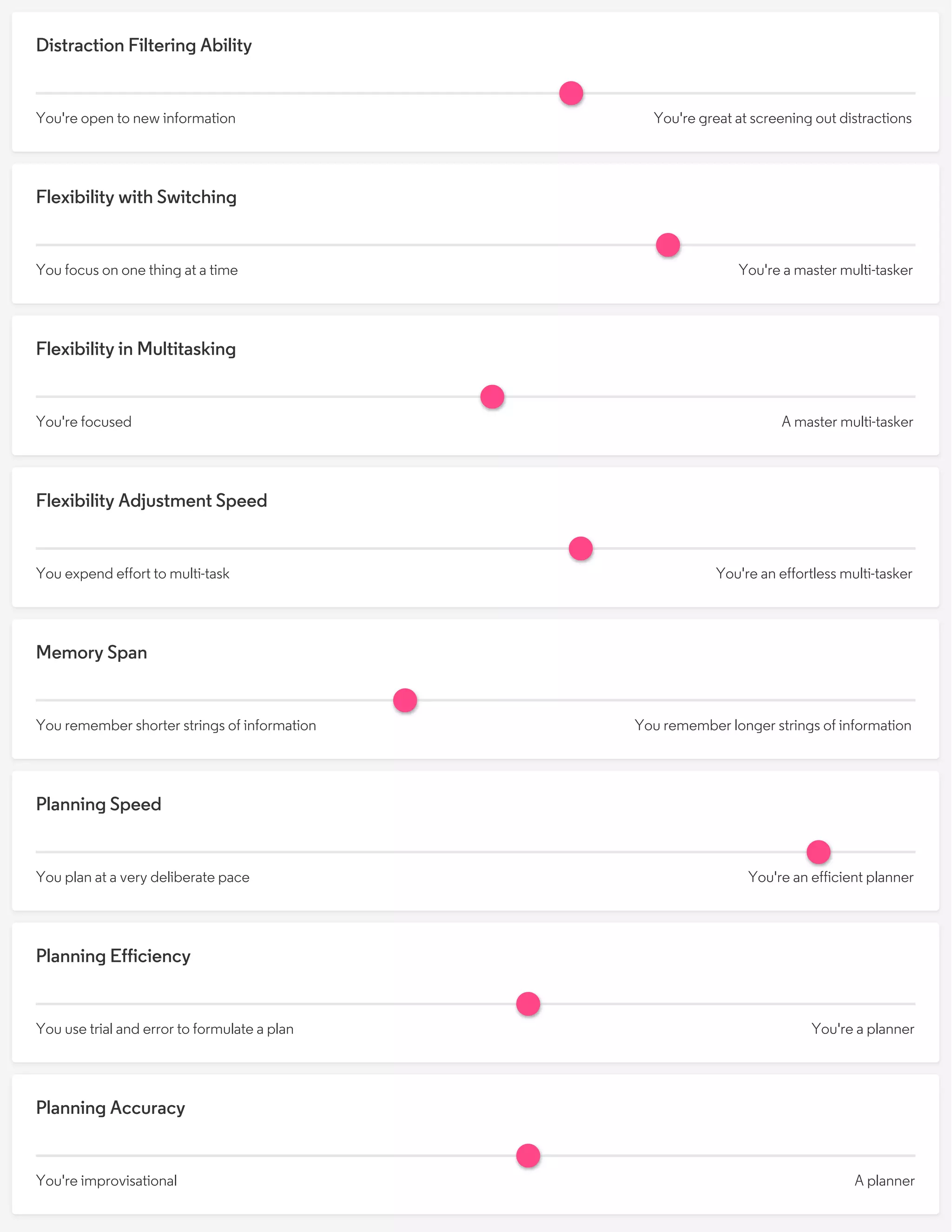
Task: Click 'You're an efficient planner' label
Action: coord(830,877)
